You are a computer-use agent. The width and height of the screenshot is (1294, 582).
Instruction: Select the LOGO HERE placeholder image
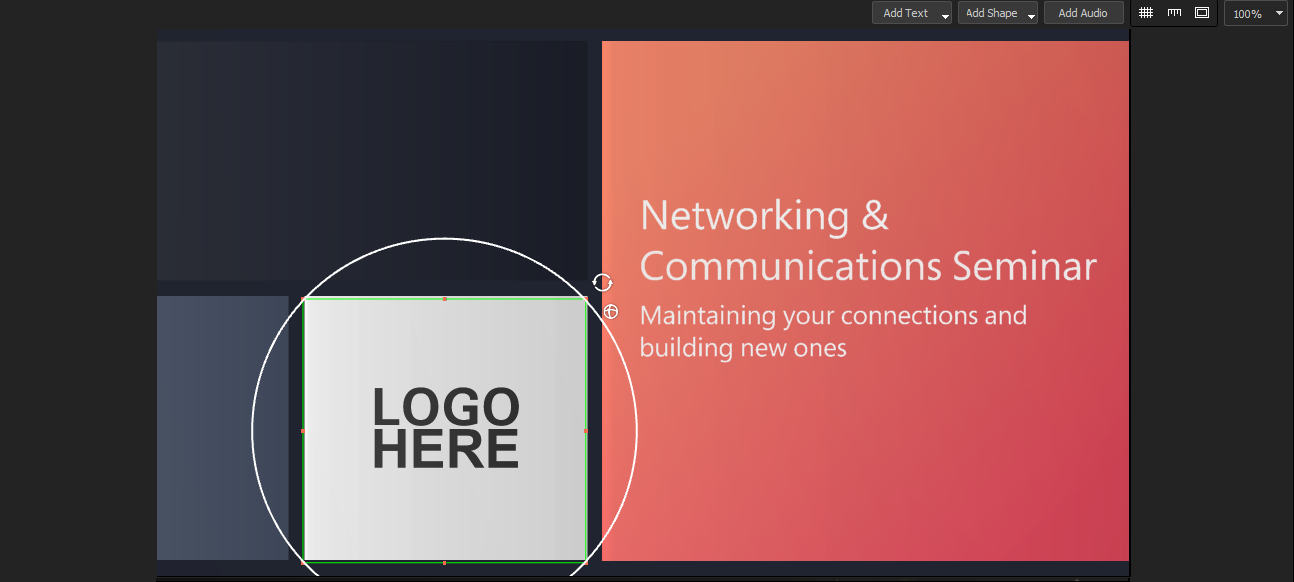coord(445,430)
